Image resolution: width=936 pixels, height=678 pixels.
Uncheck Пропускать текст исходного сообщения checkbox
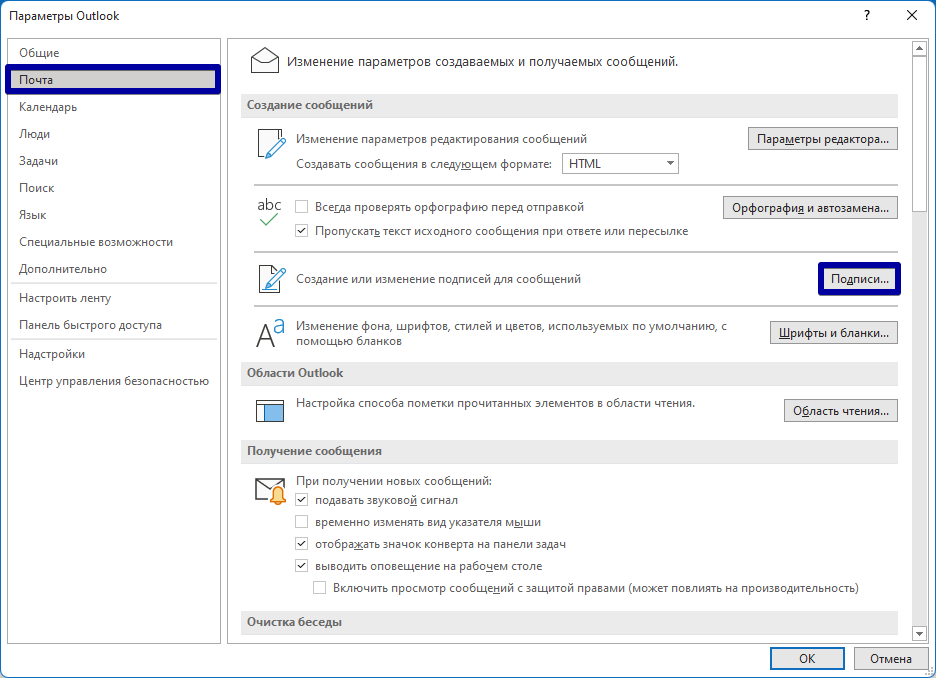pyautogui.click(x=301, y=231)
